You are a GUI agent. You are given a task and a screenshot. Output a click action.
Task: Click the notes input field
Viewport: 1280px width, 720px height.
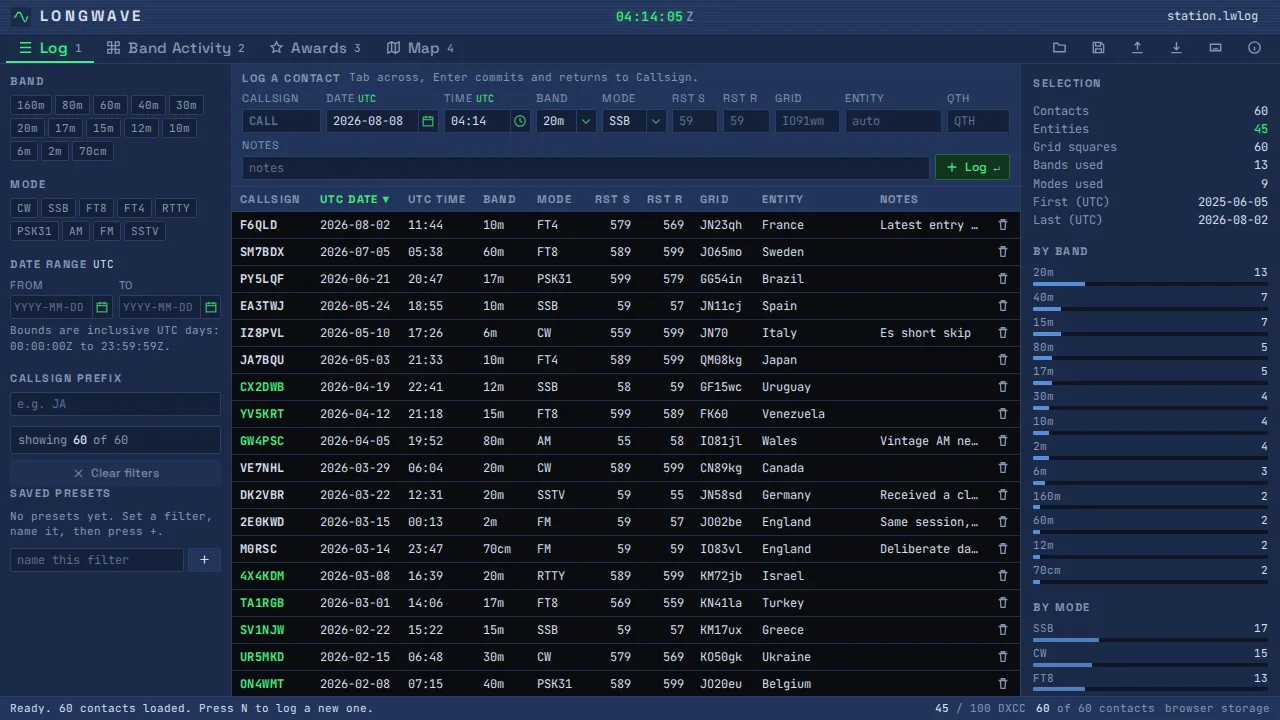(x=585, y=168)
